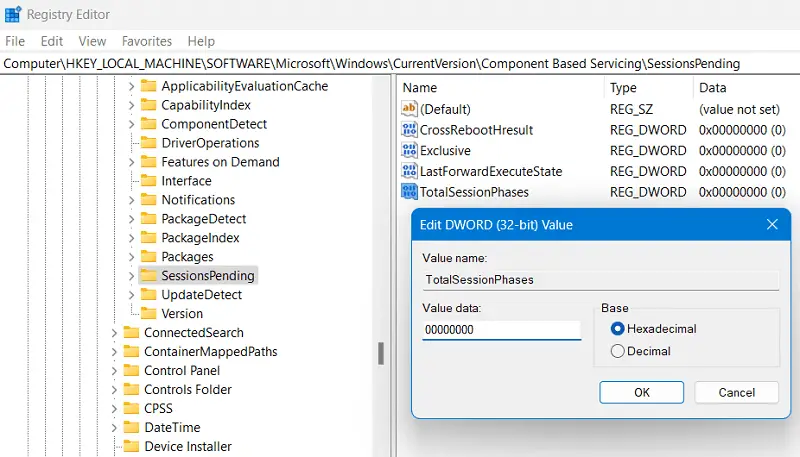800x457 pixels.
Task: Click the Registry Editor app icon in title bar
Action: 13,14
